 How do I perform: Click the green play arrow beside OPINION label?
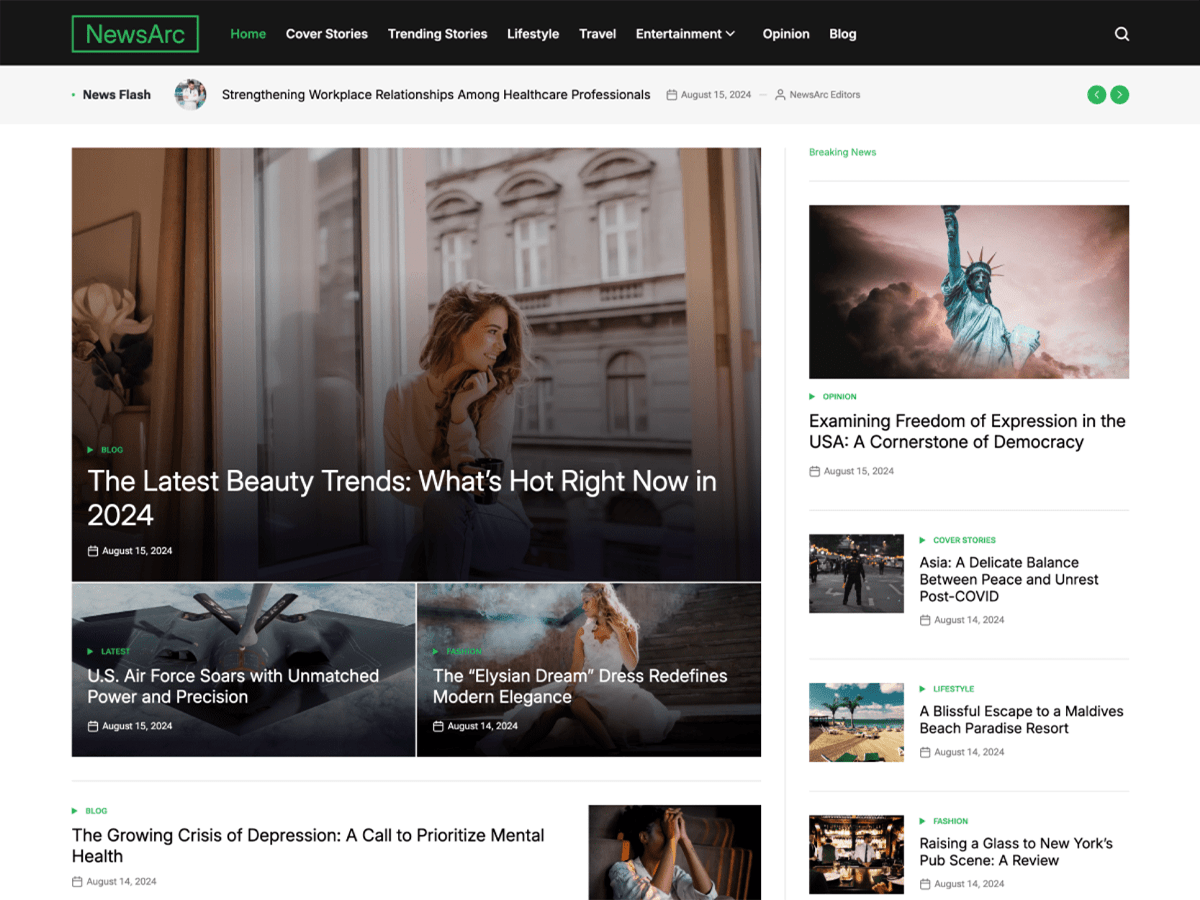pyautogui.click(x=812, y=396)
